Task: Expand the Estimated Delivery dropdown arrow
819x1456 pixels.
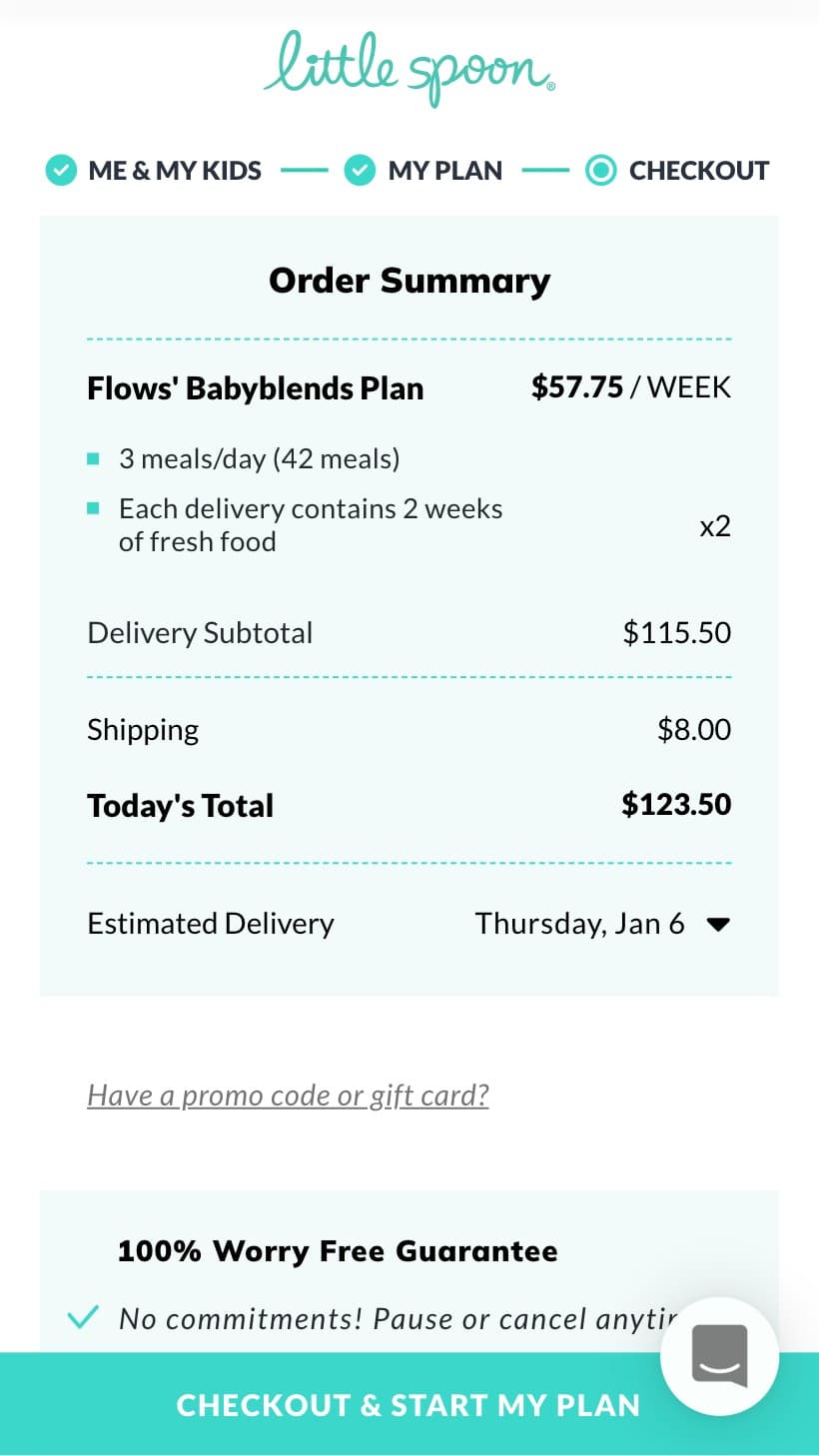Action: coord(718,925)
